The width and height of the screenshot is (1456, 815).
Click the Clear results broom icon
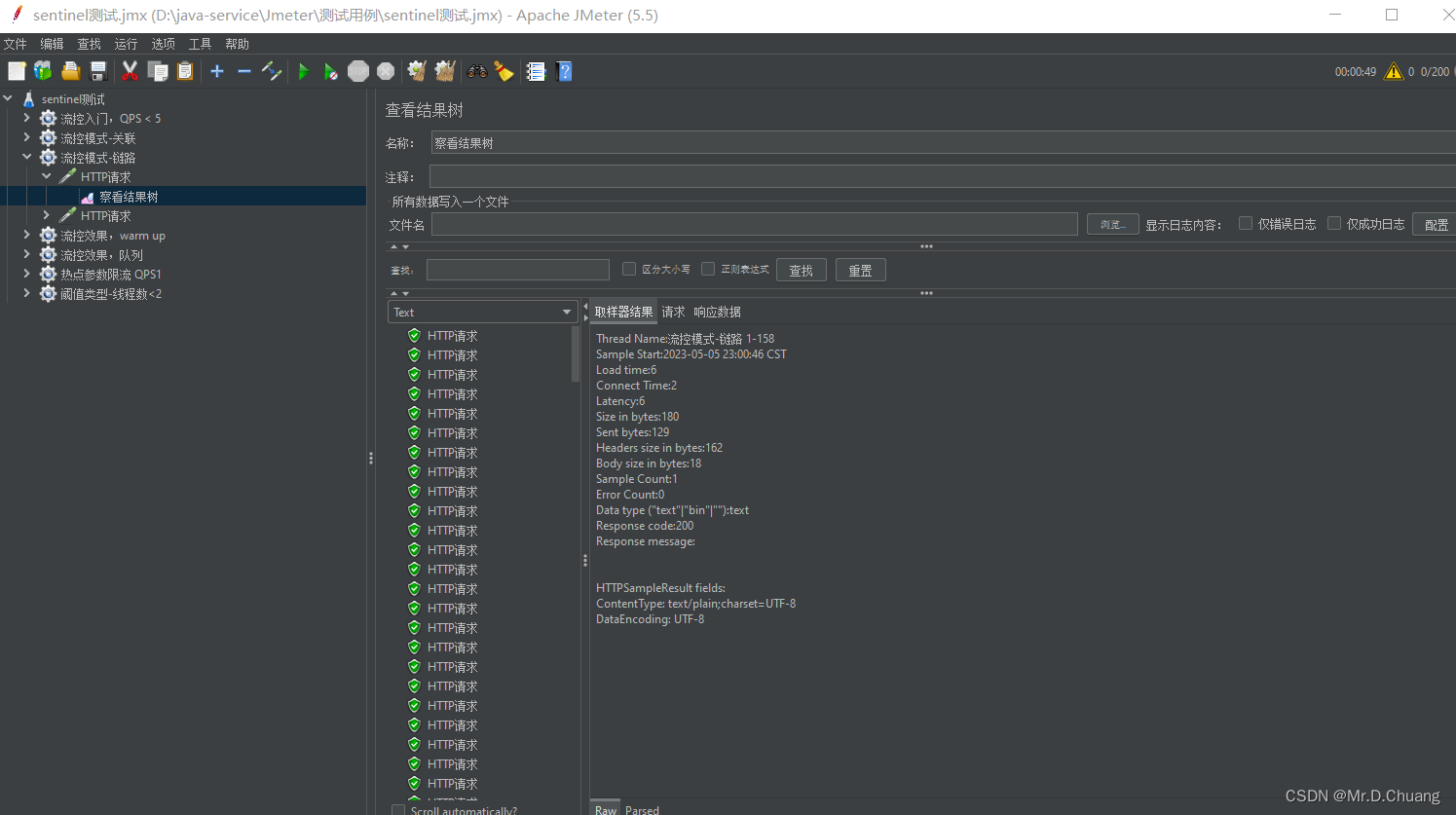click(x=417, y=71)
